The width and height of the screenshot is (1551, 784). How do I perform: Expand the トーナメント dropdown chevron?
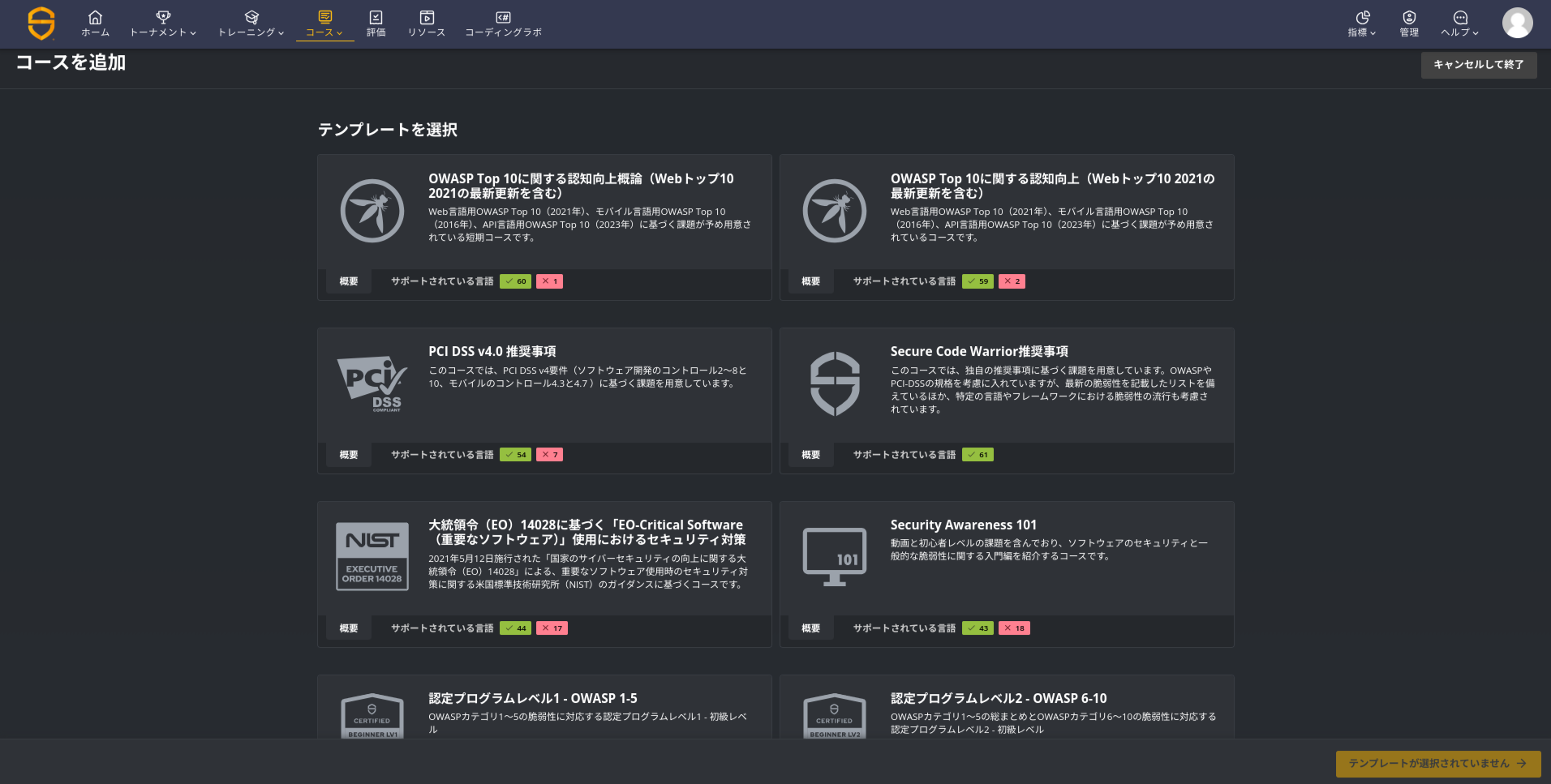click(x=193, y=33)
